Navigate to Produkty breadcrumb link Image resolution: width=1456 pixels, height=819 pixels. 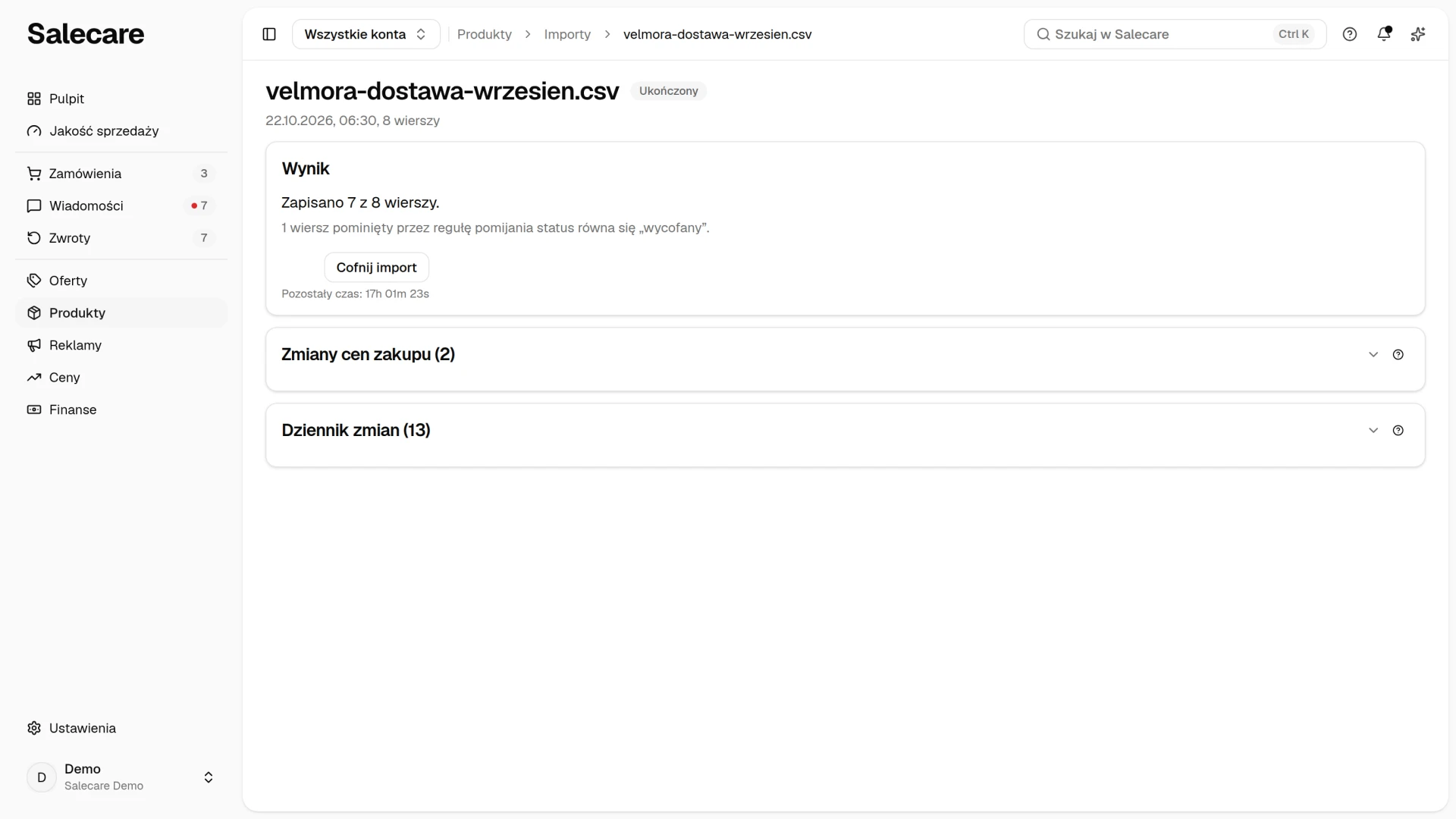coord(485,34)
